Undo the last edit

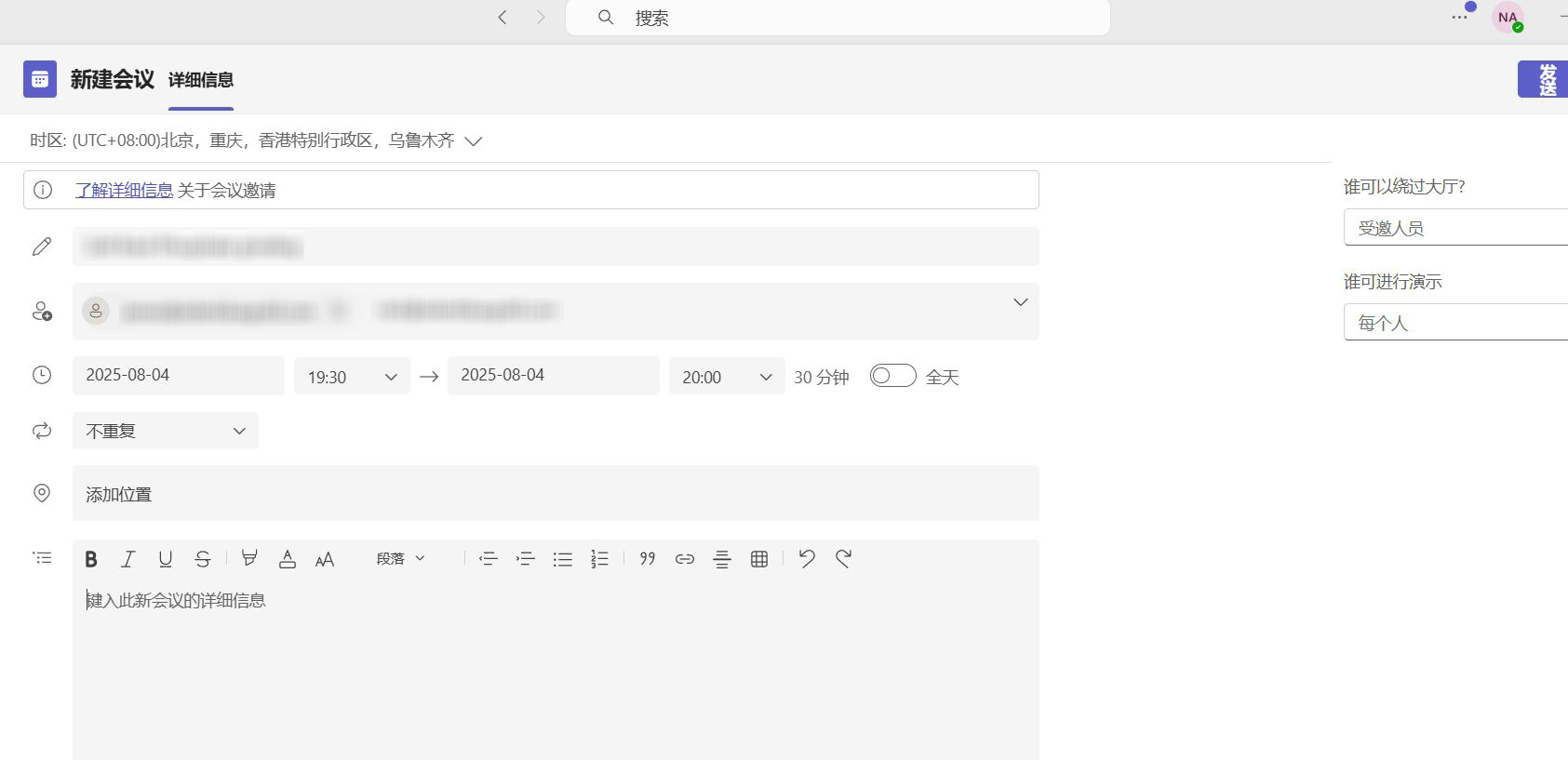pos(807,559)
